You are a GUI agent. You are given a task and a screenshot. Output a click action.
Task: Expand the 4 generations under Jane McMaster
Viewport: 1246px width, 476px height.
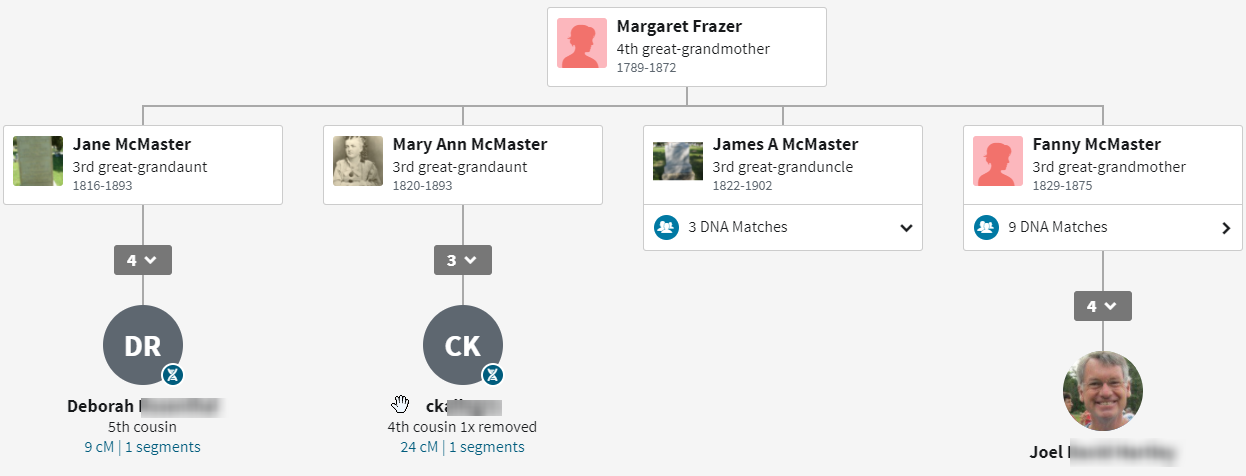click(142, 260)
